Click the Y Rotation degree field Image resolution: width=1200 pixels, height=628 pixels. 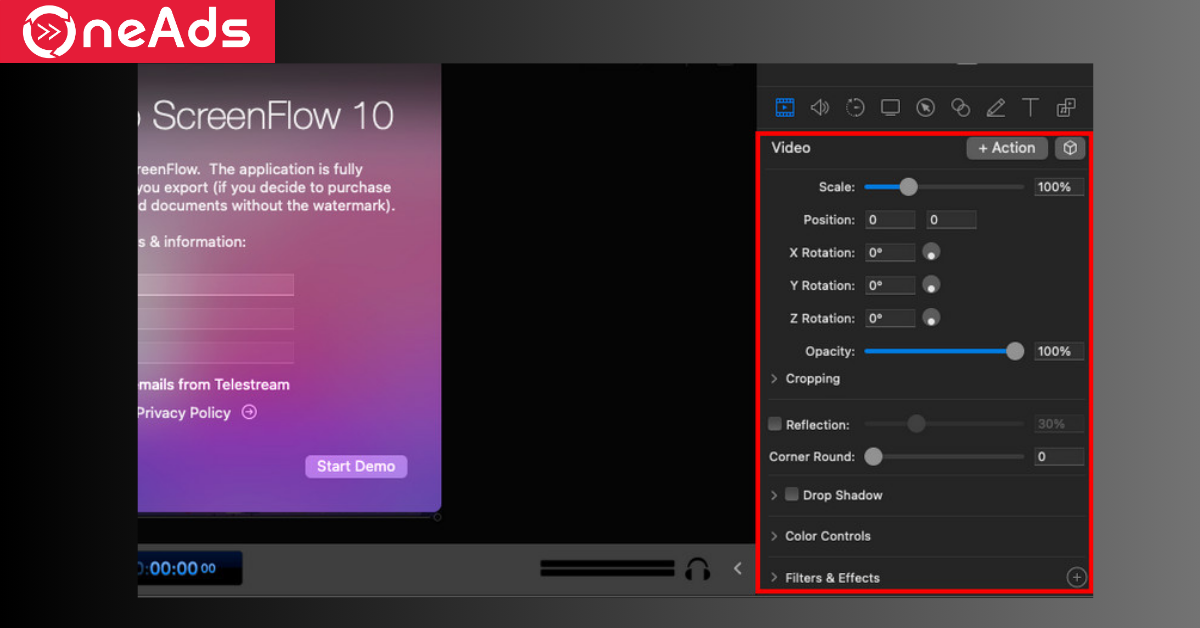tap(890, 285)
